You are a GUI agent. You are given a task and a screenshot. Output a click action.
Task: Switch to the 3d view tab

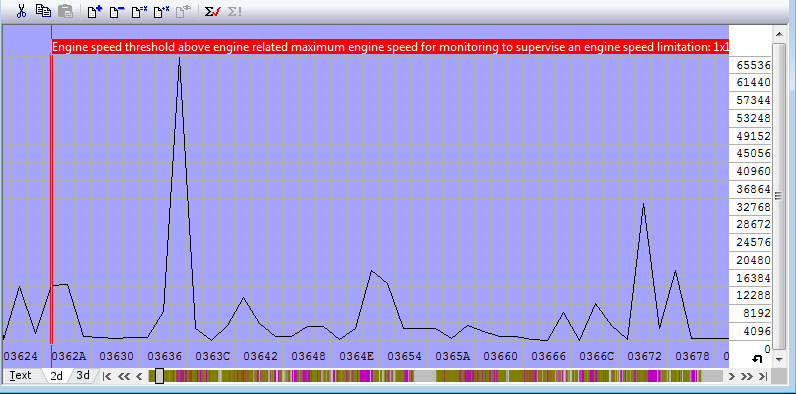(83, 375)
